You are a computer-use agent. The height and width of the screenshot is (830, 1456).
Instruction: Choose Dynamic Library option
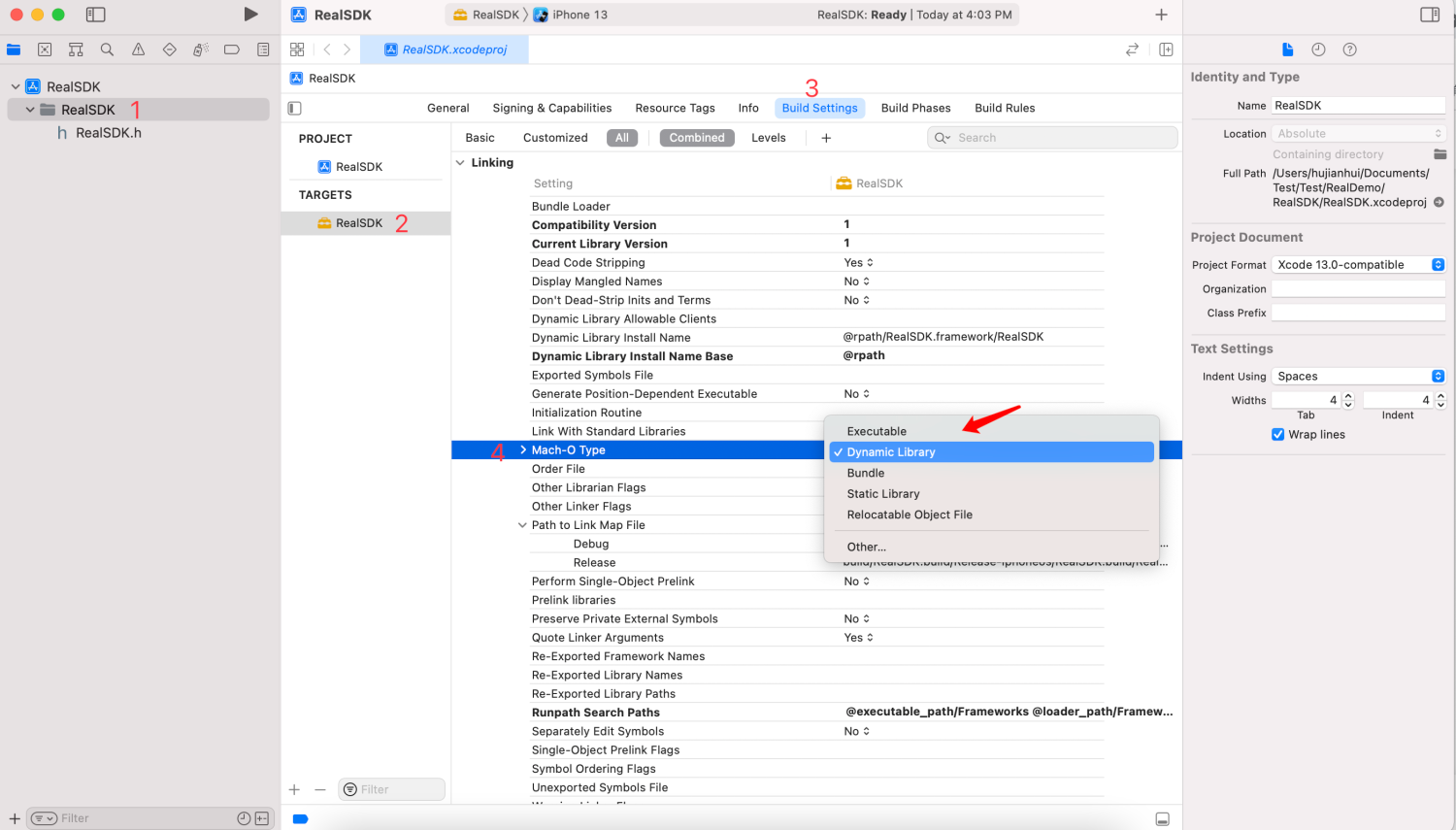tap(991, 452)
